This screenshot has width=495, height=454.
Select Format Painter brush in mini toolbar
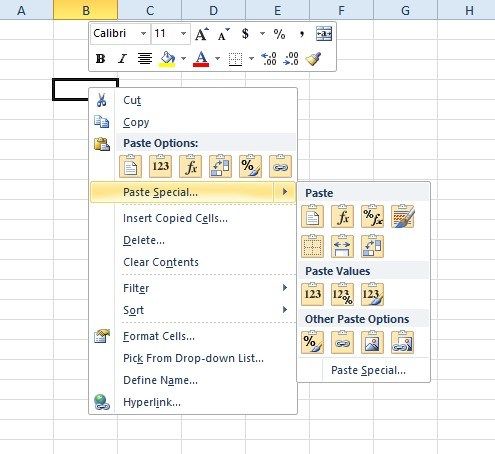(x=313, y=59)
